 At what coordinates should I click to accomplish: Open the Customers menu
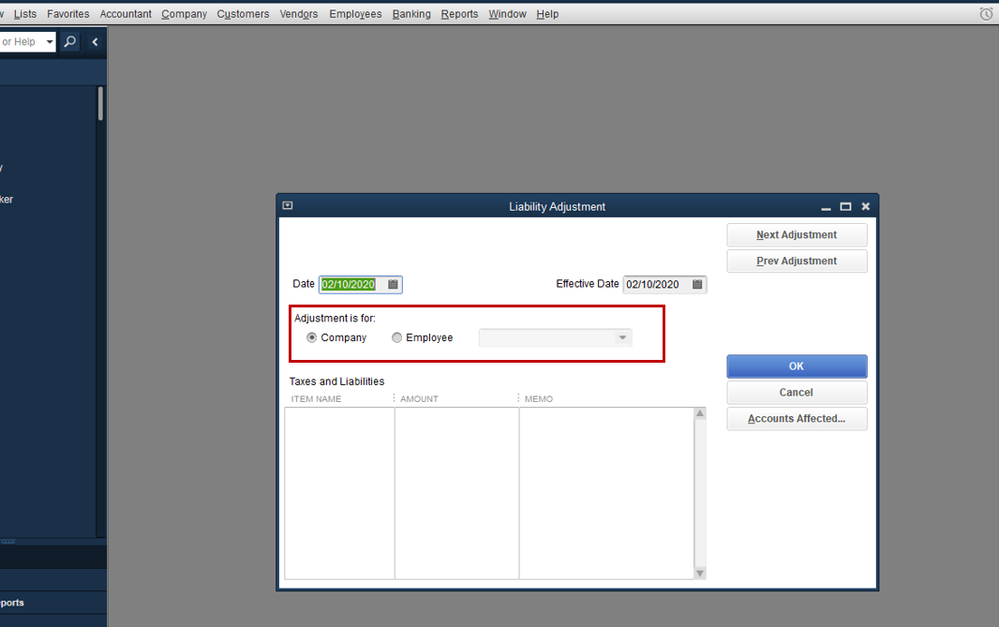click(243, 14)
